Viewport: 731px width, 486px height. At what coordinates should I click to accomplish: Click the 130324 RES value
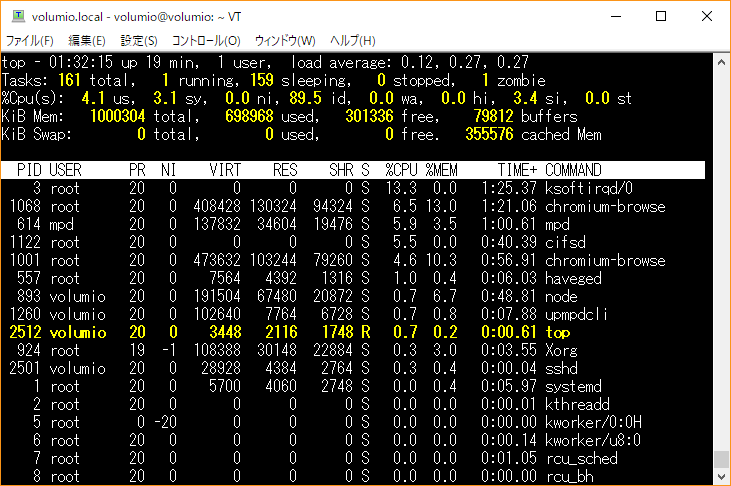(x=273, y=207)
